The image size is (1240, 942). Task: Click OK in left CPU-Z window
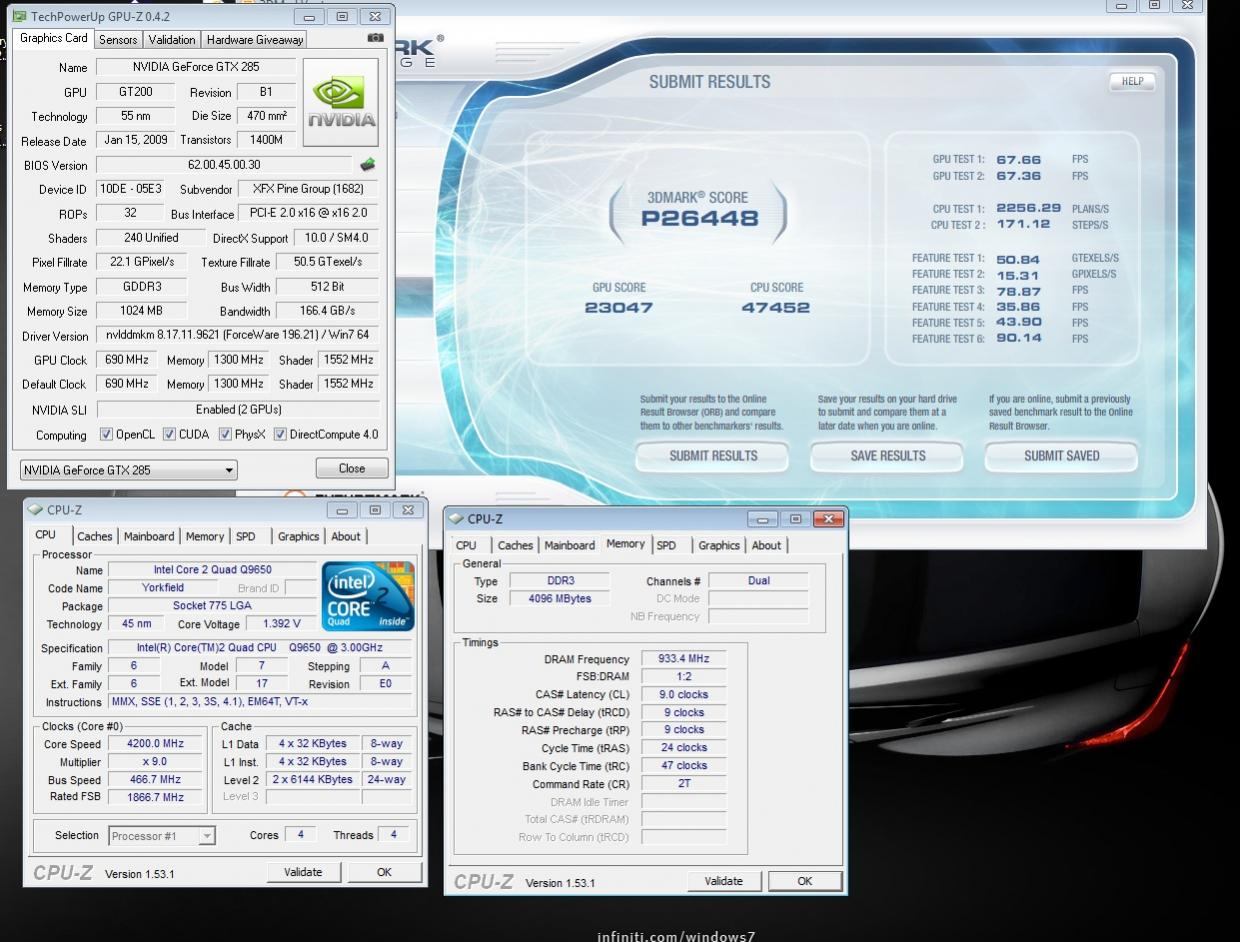coord(384,872)
